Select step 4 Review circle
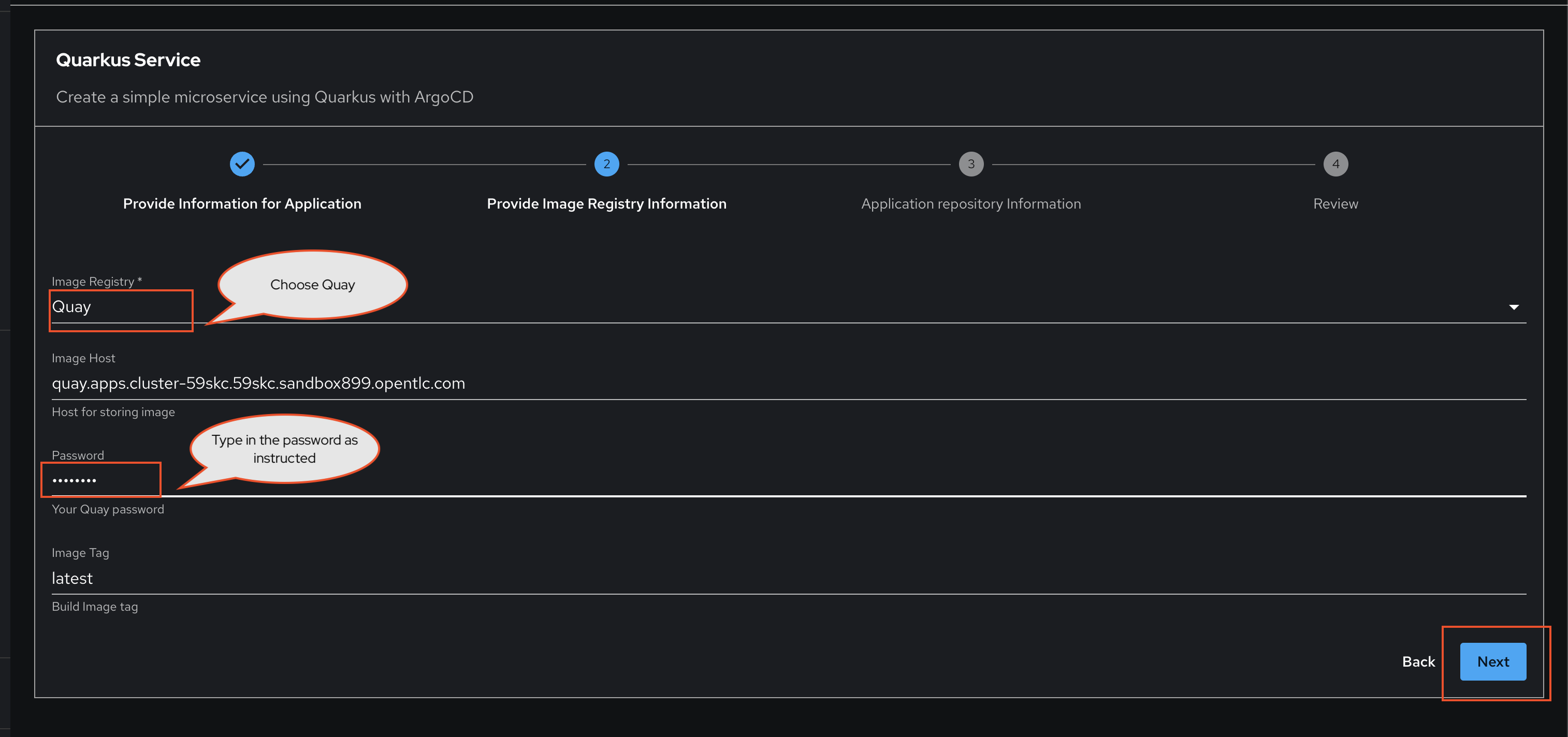This screenshot has width=1568, height=737. click(1335, 164)
